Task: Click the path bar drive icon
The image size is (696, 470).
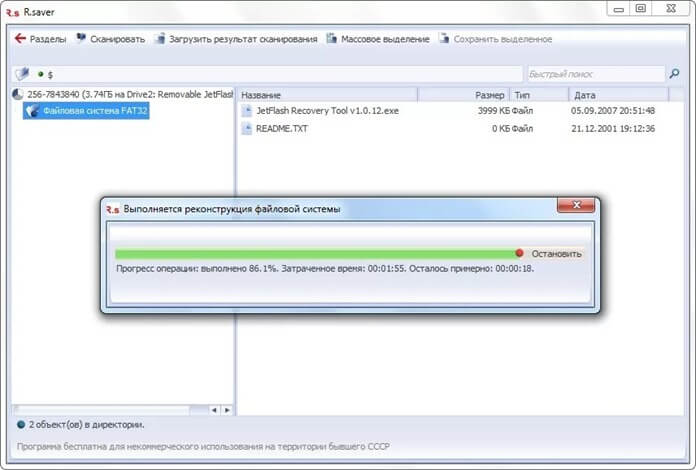Action: [x=22, y=74]
